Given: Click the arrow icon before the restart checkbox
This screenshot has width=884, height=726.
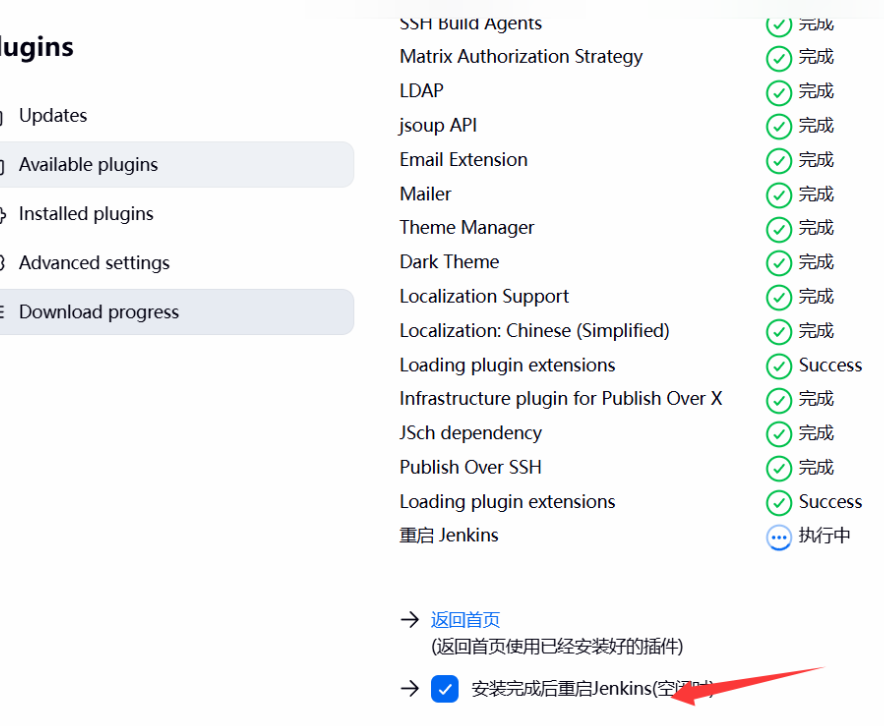Looking at the screenshot, I should (410, 688).
